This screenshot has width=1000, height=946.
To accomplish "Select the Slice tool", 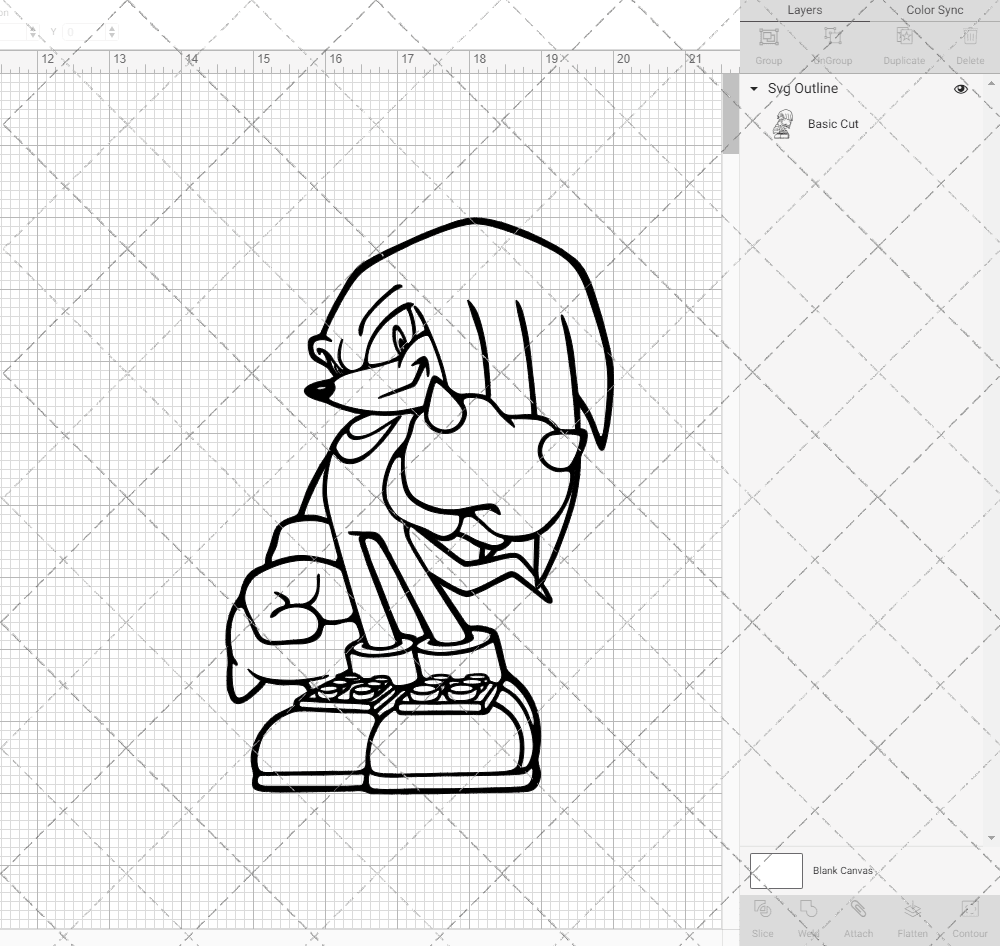I will 762,917.
